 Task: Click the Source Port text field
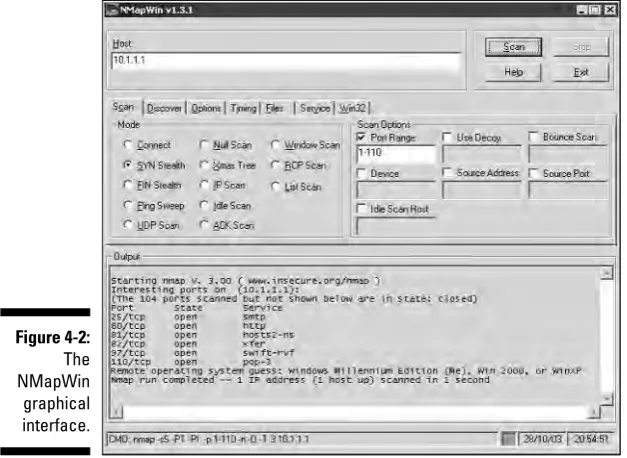[x=568, y=190]
